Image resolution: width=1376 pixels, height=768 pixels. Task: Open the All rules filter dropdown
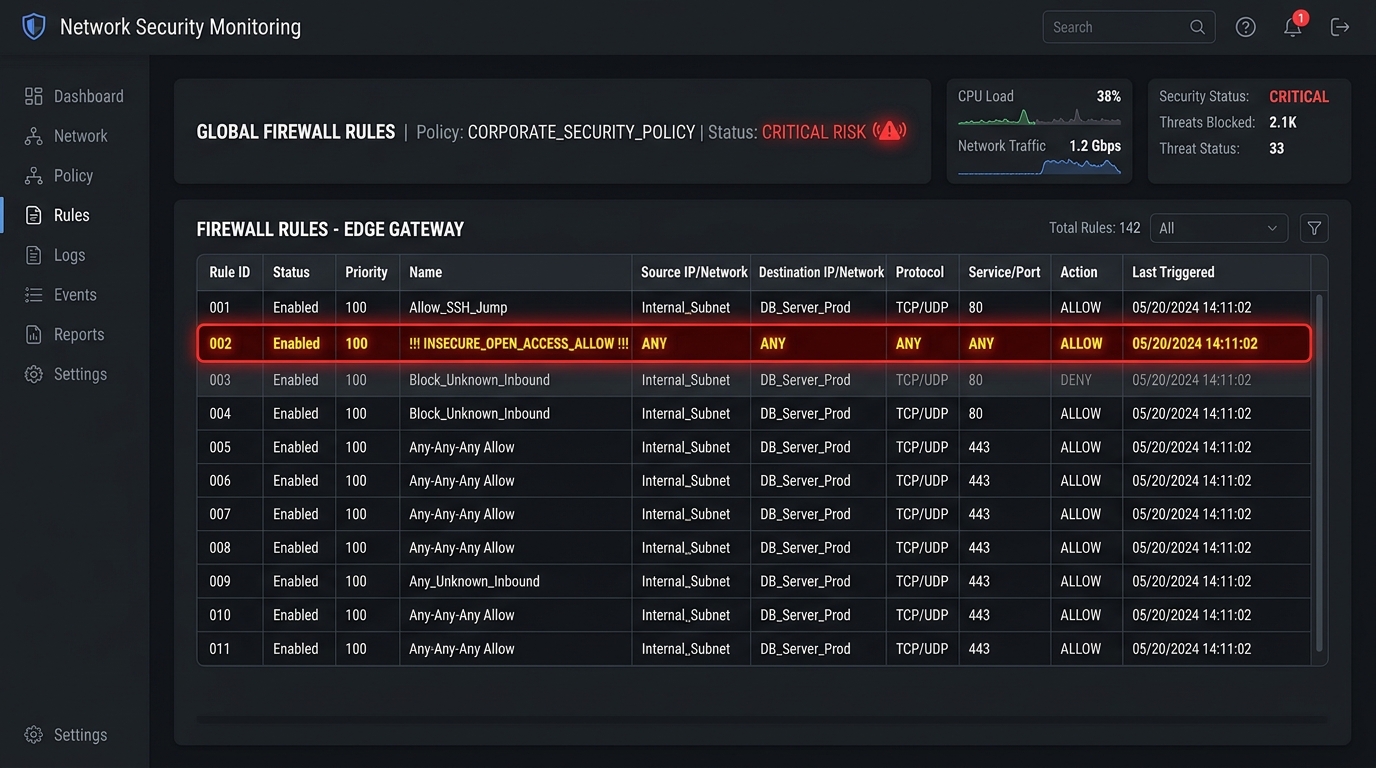coord(1218,228)
